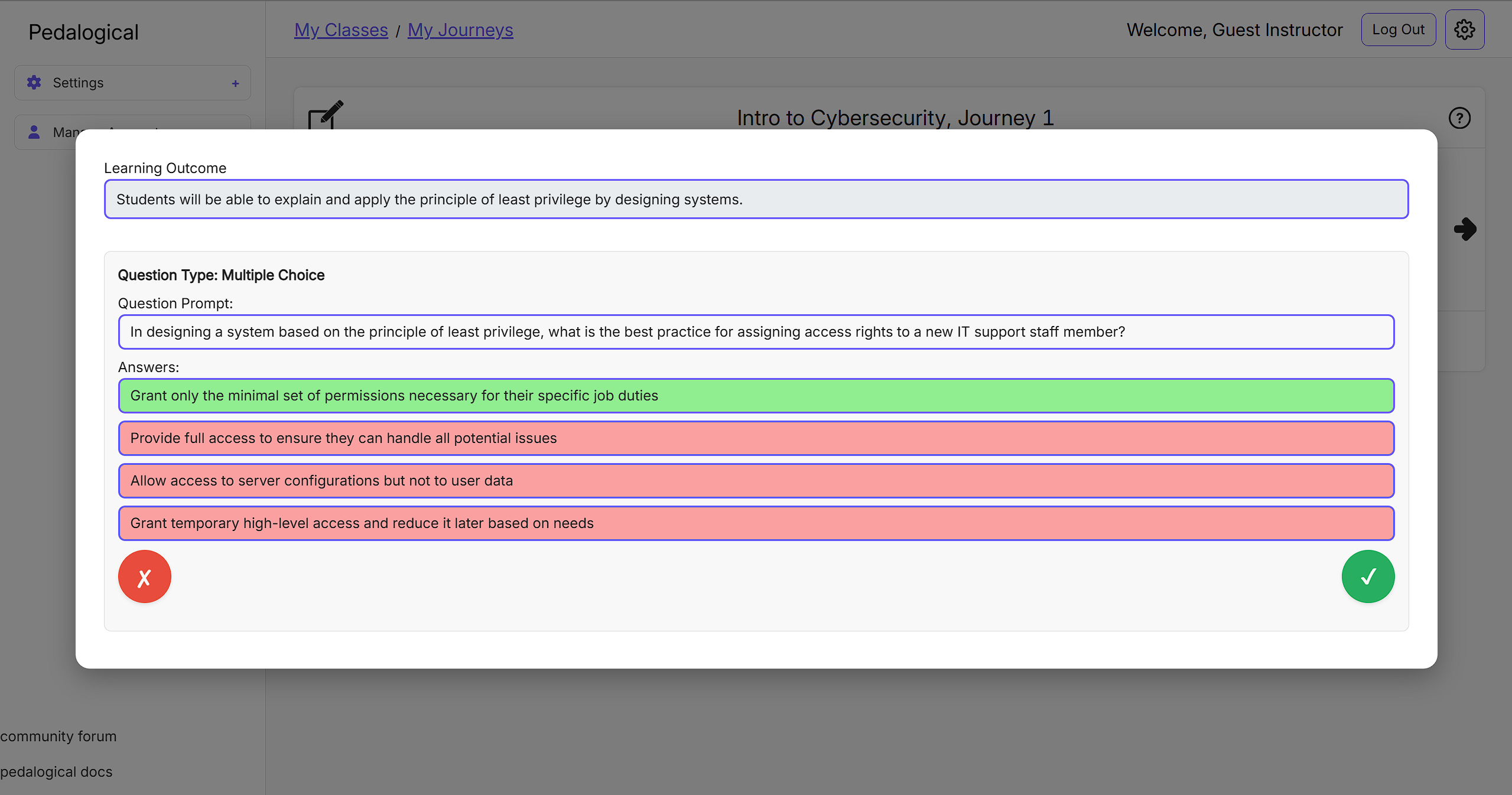Open the community forum link
Image resolution: width=1512 pixels, height=795 pixels.
pos(58,737)
